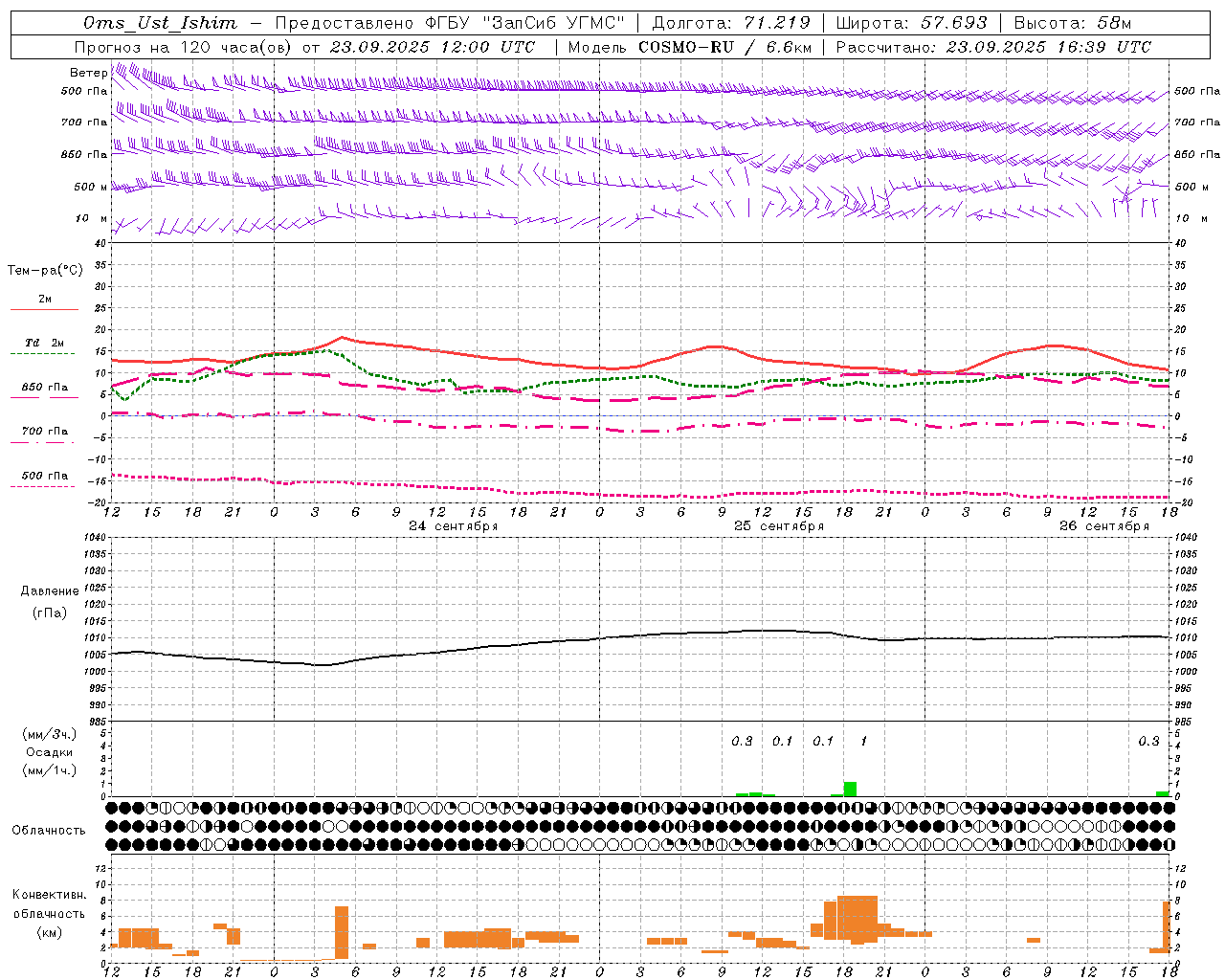Click the red 2м legend line
The image size is (1225, 980).
pos(44,310)
